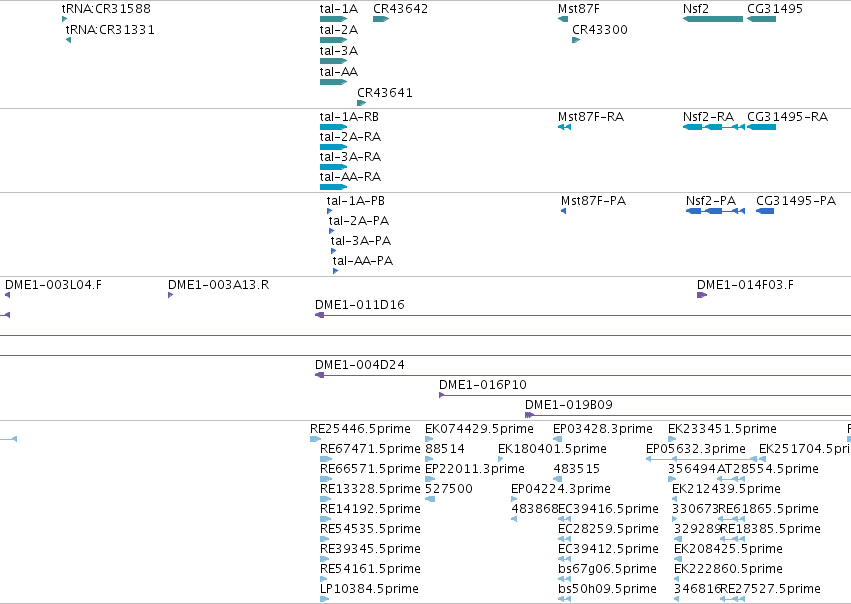The width and height of the screenshot is (851, 604).
Task: Click the tal-AA gene feature
Action: click(x=333, y=82)
